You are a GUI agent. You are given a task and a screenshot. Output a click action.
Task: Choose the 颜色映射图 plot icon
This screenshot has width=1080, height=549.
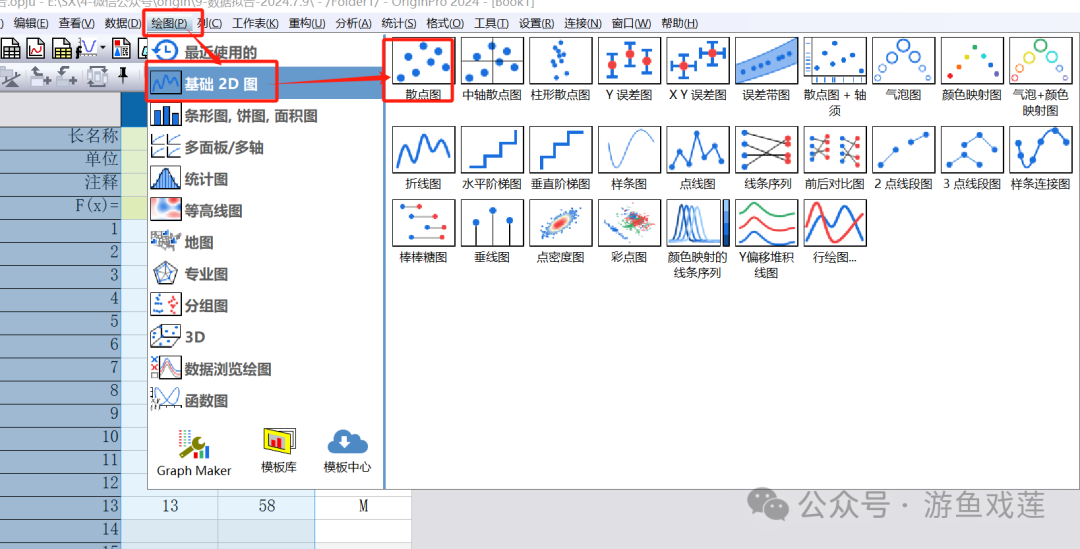[972, 61]
